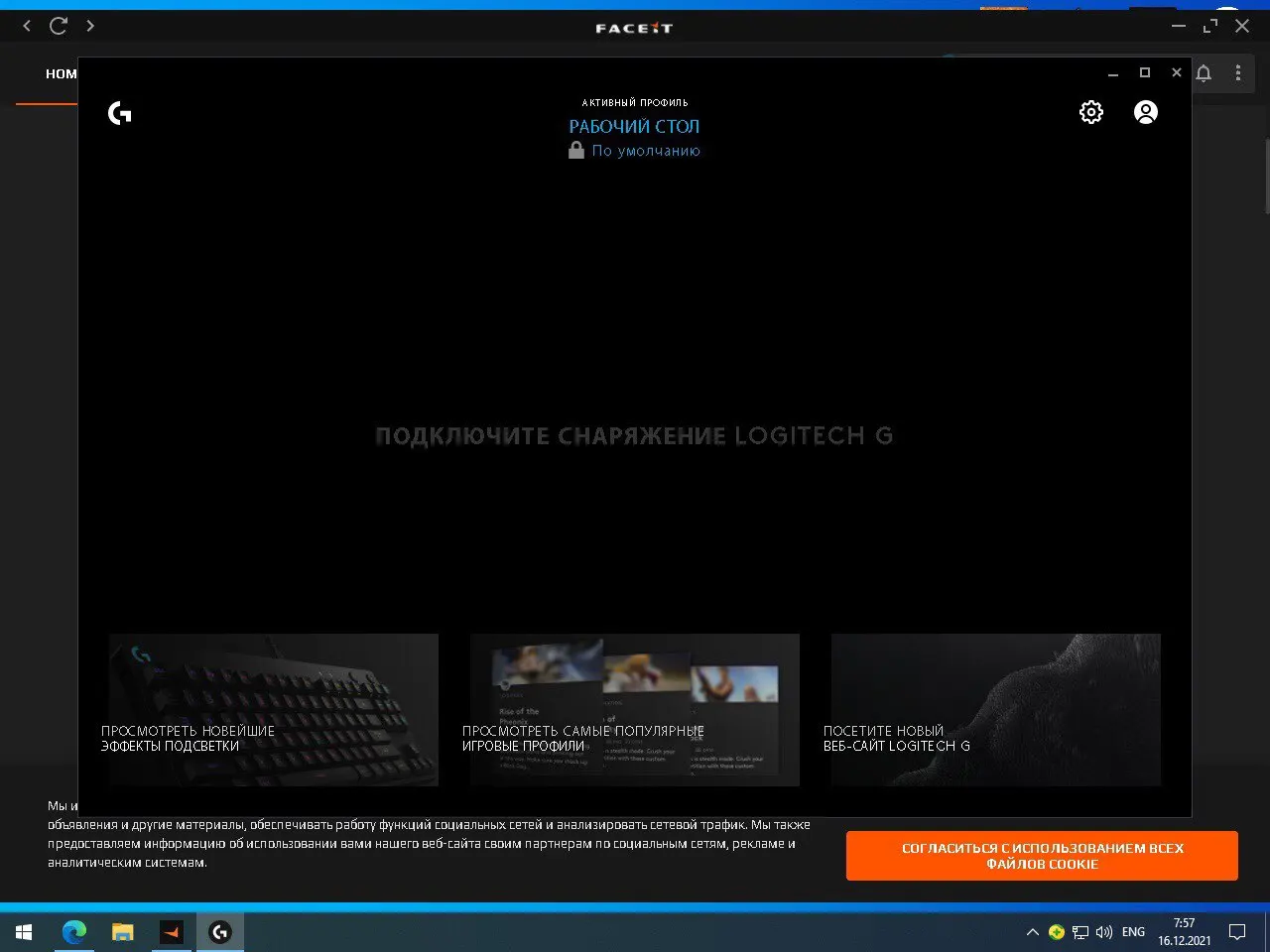Switch to the FACEIT HOME tab
This screenshot has height=952, width=1270.
61,73
